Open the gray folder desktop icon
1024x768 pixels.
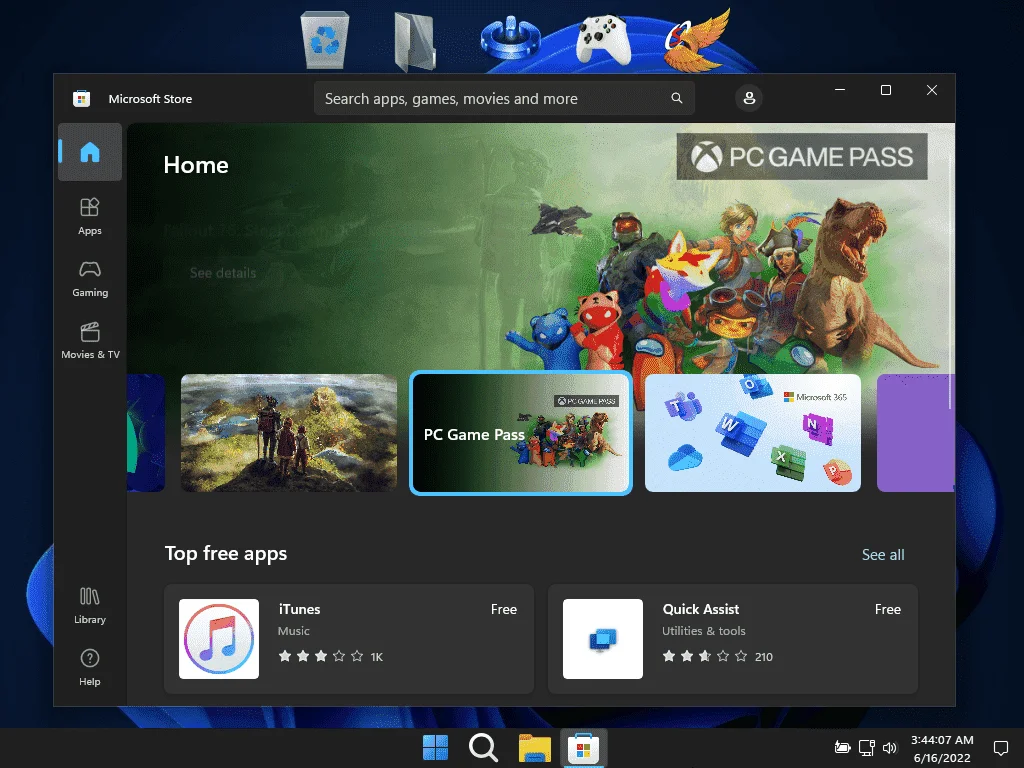(415, 41)
